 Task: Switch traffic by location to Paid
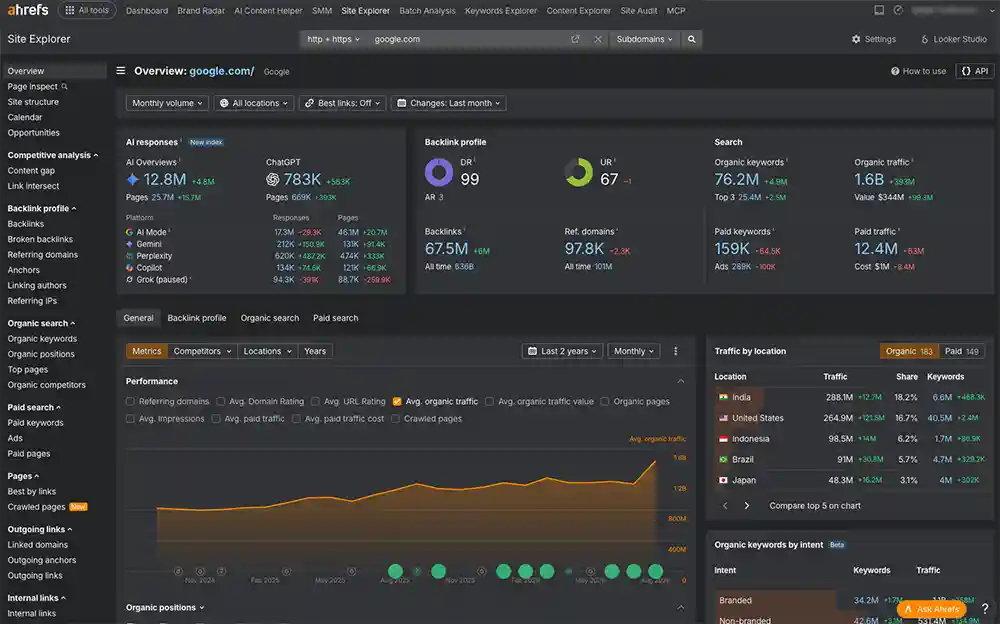961,351
